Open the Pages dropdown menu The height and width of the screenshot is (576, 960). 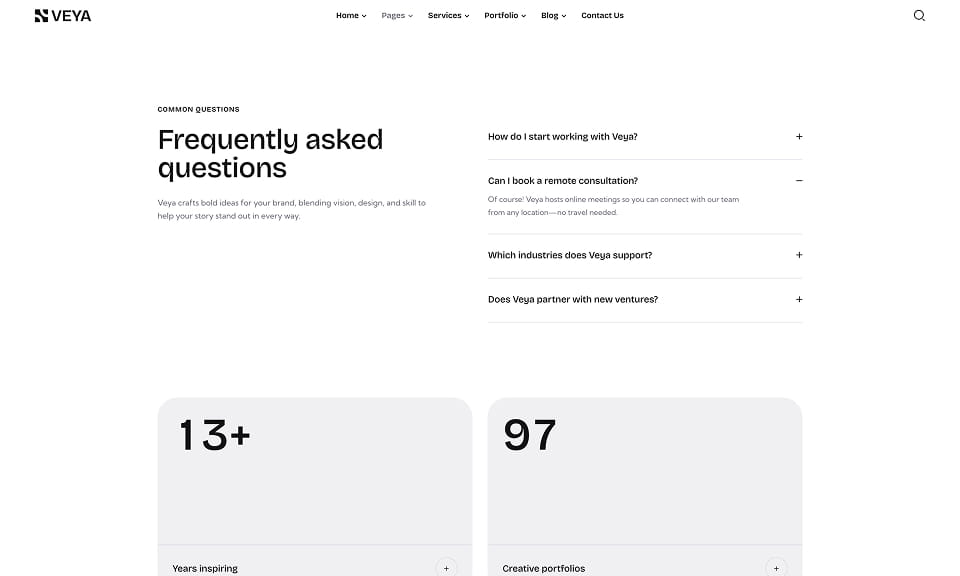(397, 15)
